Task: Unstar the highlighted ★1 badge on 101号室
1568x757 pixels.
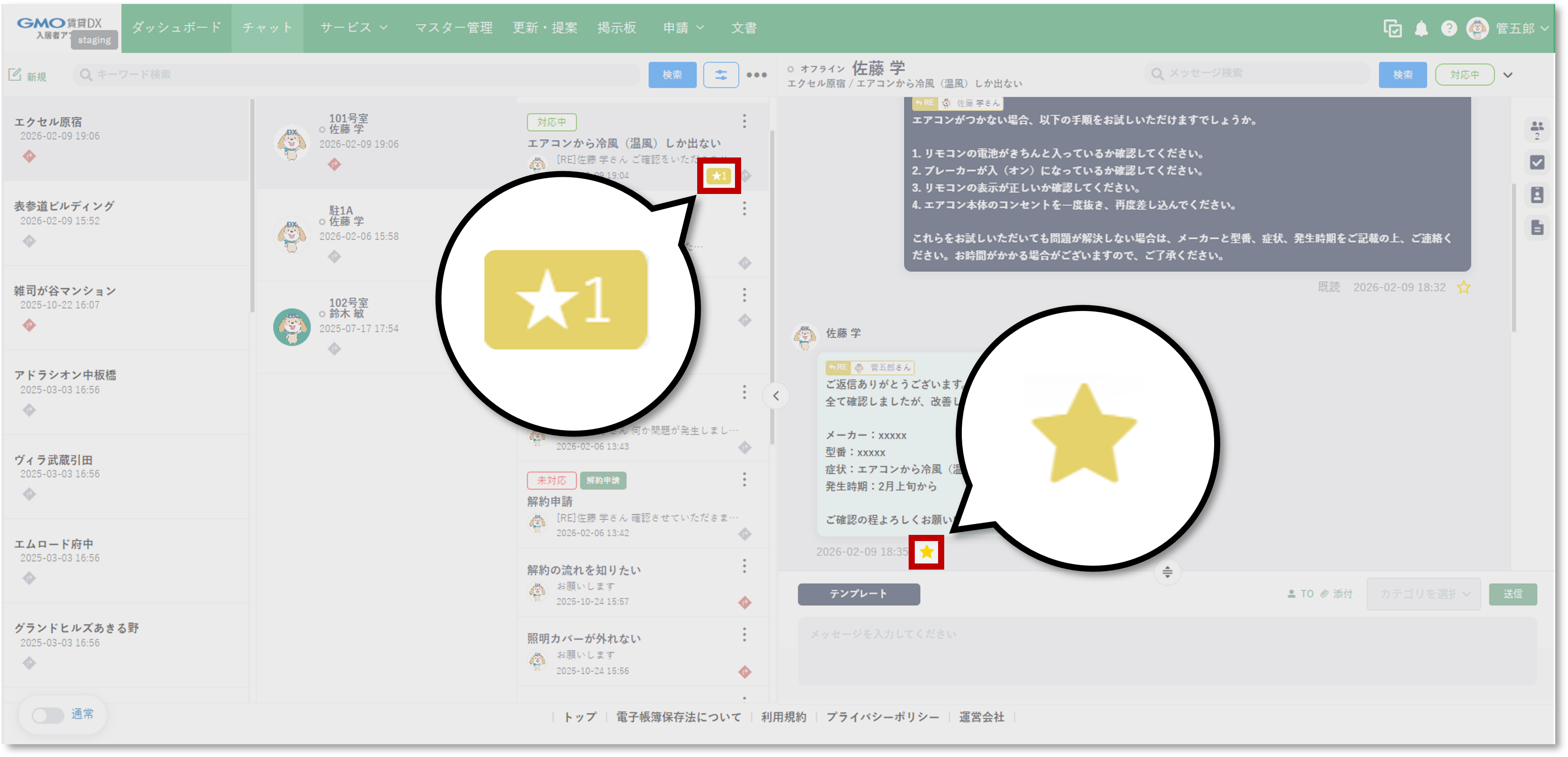Action: 720,177
